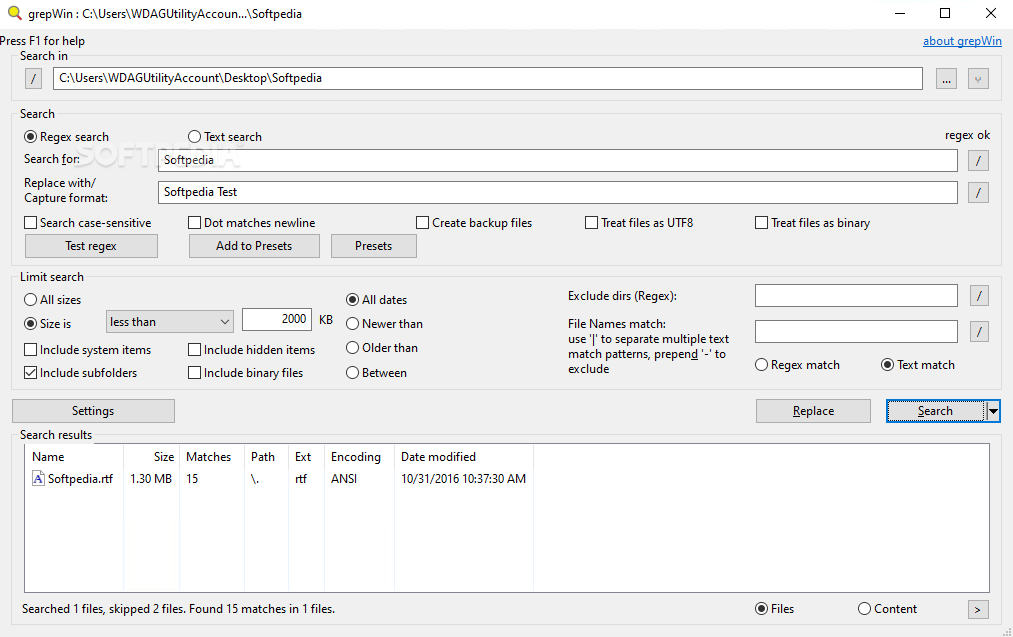Sort results by Size column header

point(151,457)
